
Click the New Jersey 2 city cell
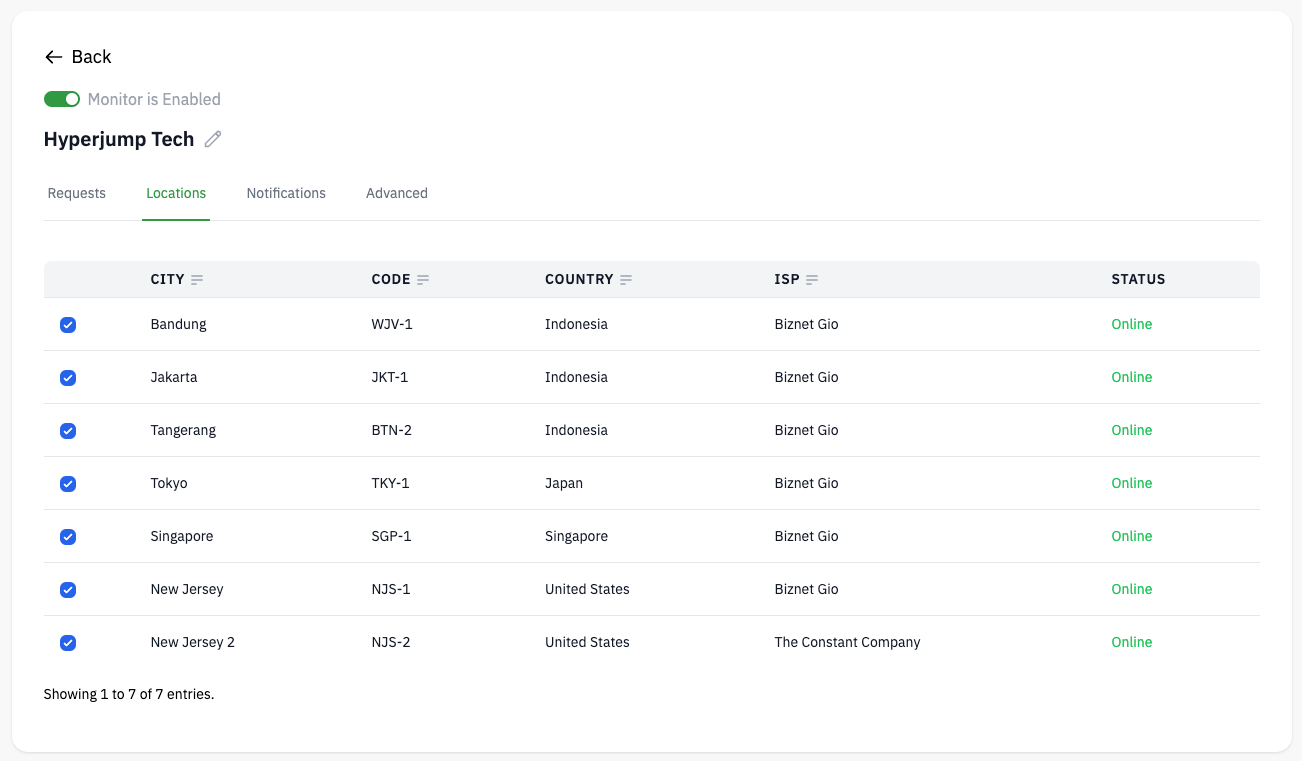(193, 642)
